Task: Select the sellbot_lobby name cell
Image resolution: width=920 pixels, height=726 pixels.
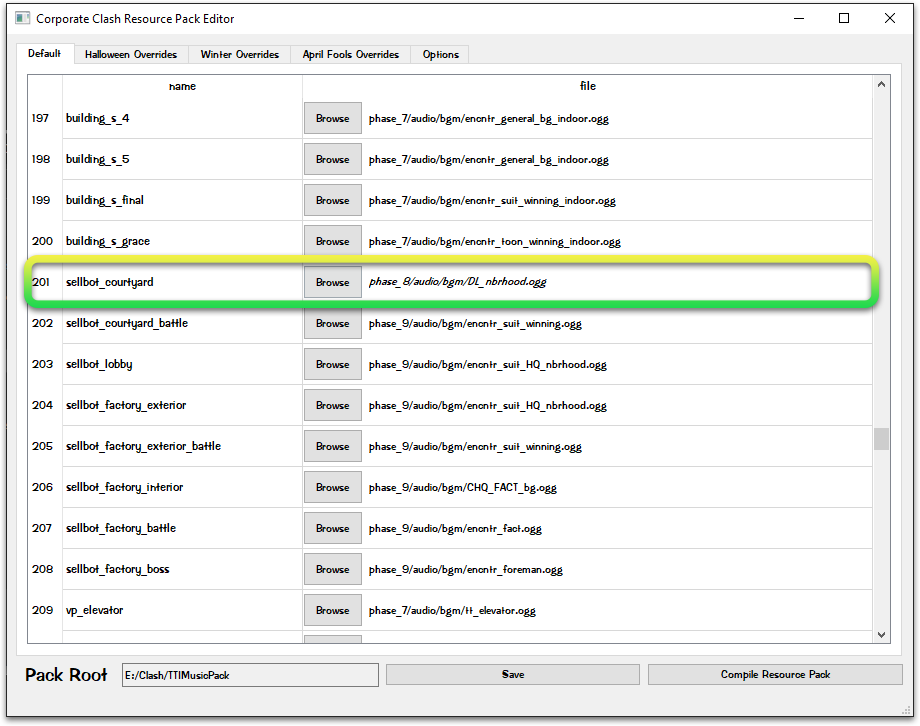Action: (182, 364)
